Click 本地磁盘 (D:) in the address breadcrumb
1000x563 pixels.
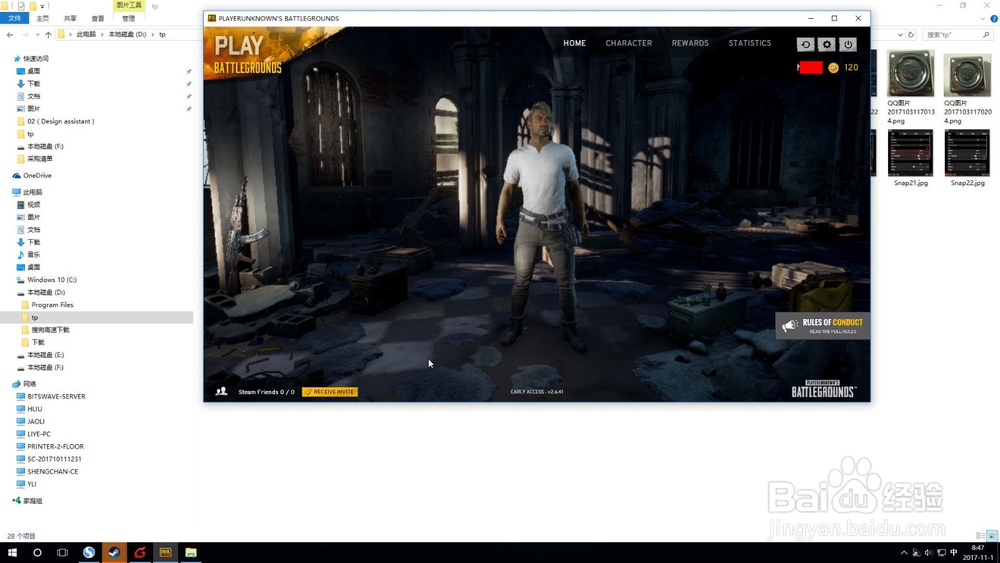[127, 34]
